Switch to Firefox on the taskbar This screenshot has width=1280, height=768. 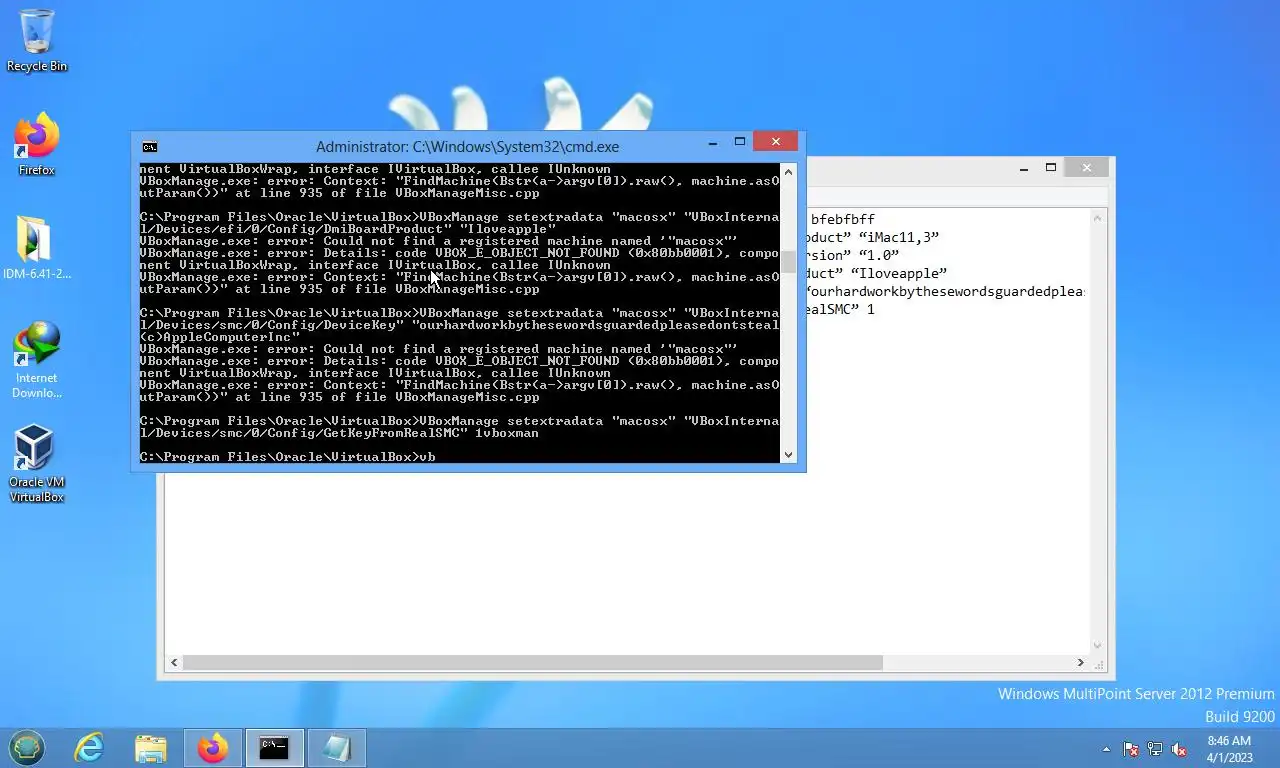pyautogui.click(x=213, y=748)
